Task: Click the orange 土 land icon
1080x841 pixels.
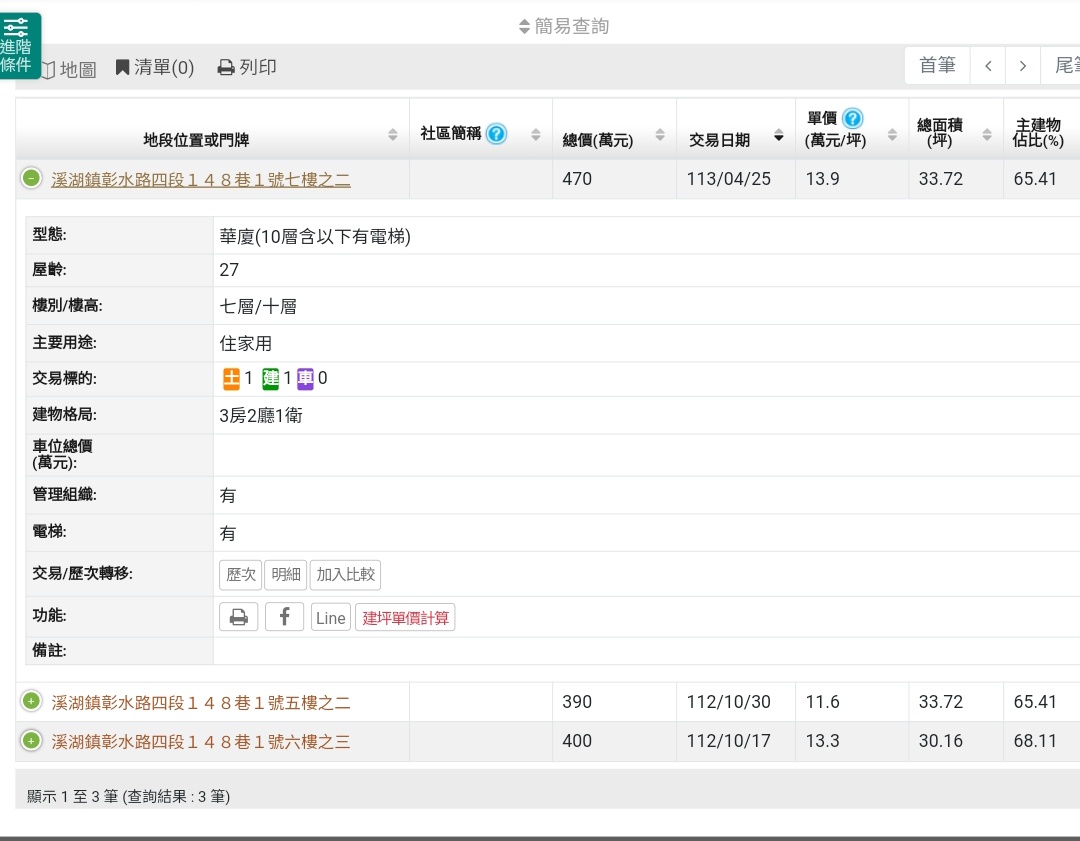Action: [x=231, y=378]
